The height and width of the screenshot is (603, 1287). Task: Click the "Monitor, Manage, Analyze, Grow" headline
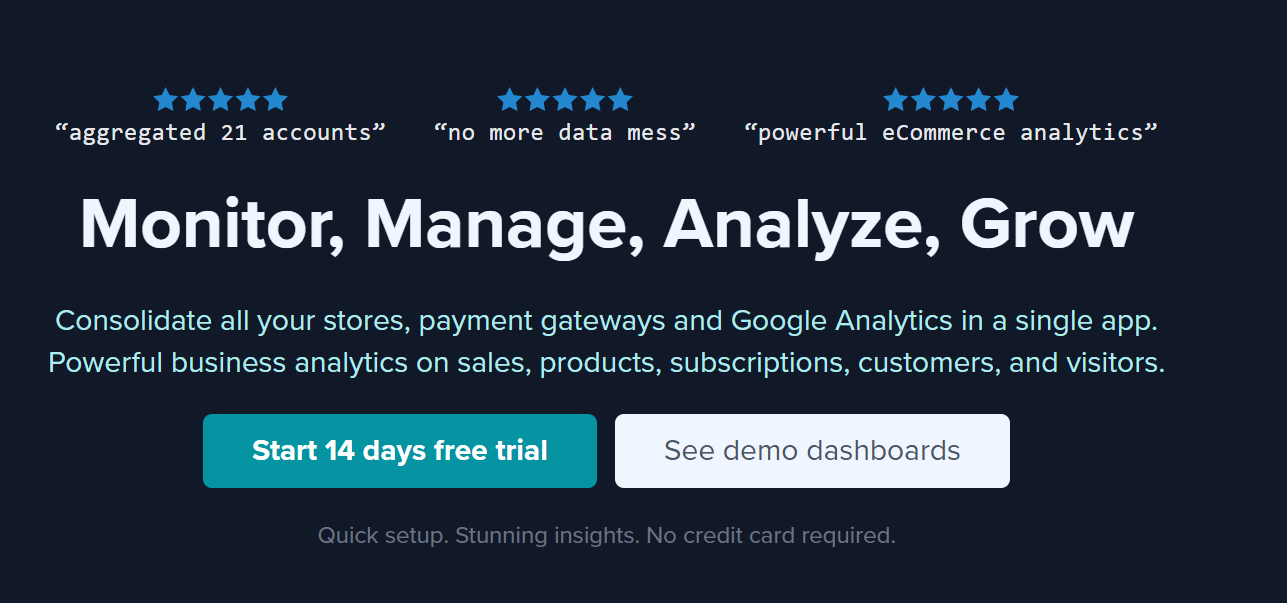[607, 224]
